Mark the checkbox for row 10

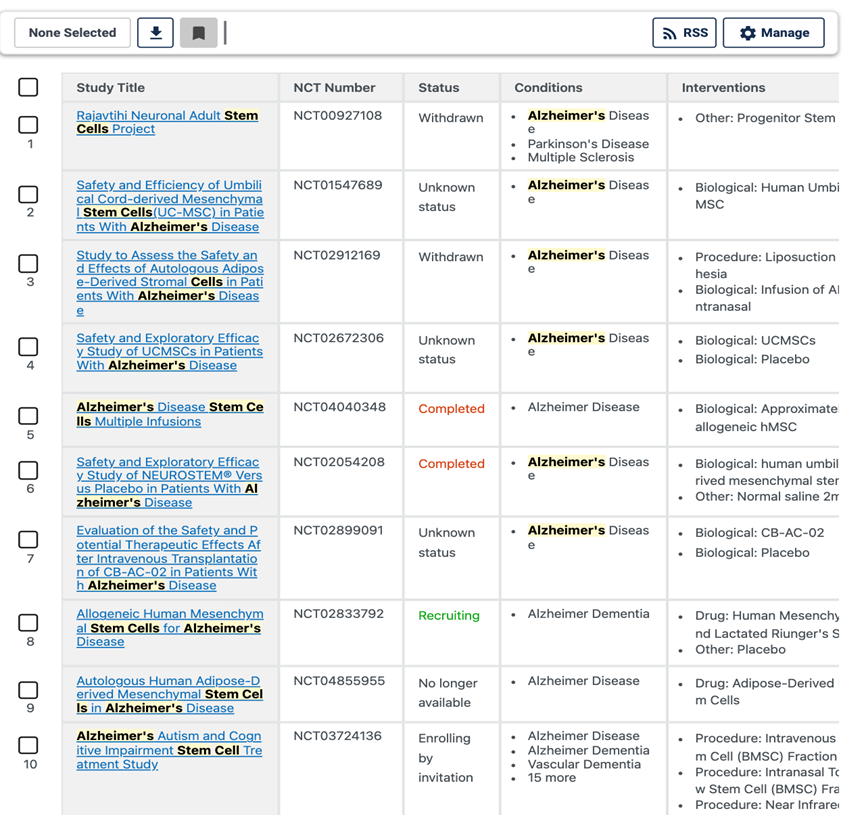[29, 745]
